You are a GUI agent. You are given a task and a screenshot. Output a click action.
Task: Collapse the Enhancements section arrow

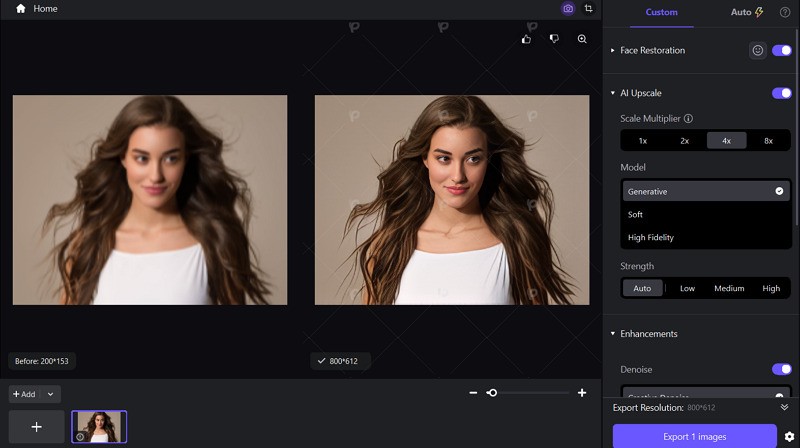click(x=613, y=334)
